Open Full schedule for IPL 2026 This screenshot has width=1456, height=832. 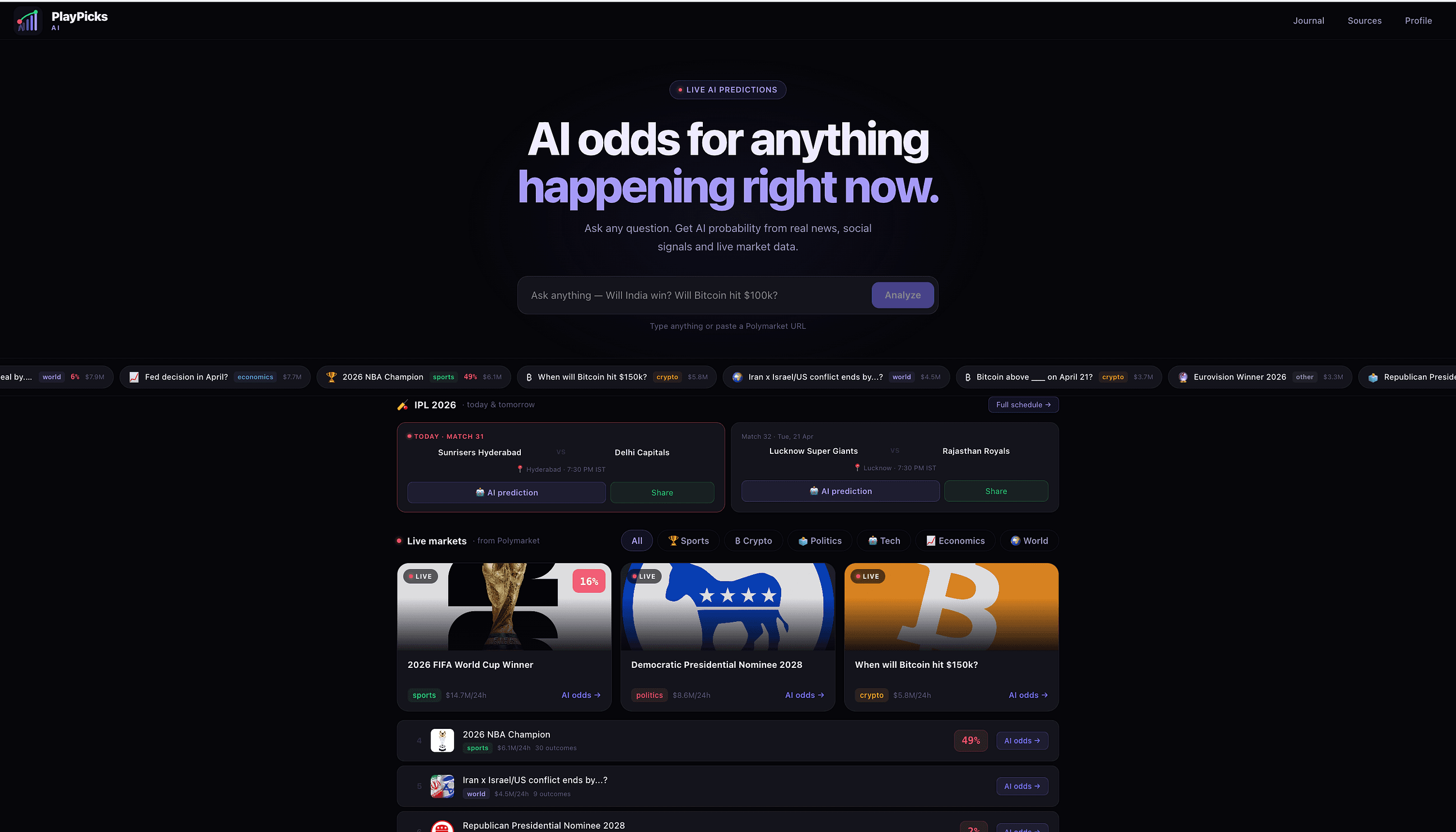tap(1023, 405)
